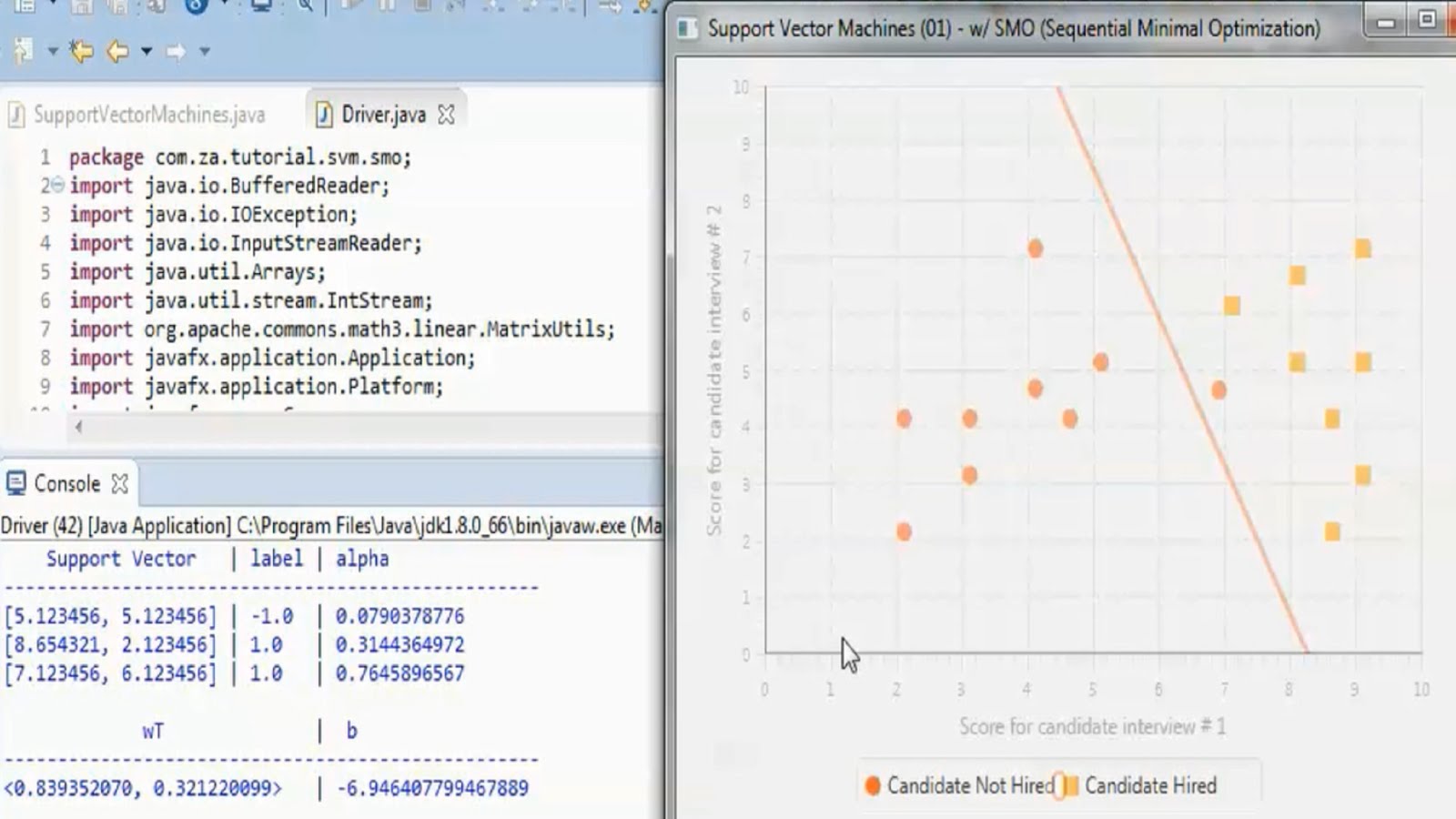Click the 'Driver (42) [Java Application]' console launch label
Image resolution: width=1456 pixels, height=819 pixels.
coord(116,525)
